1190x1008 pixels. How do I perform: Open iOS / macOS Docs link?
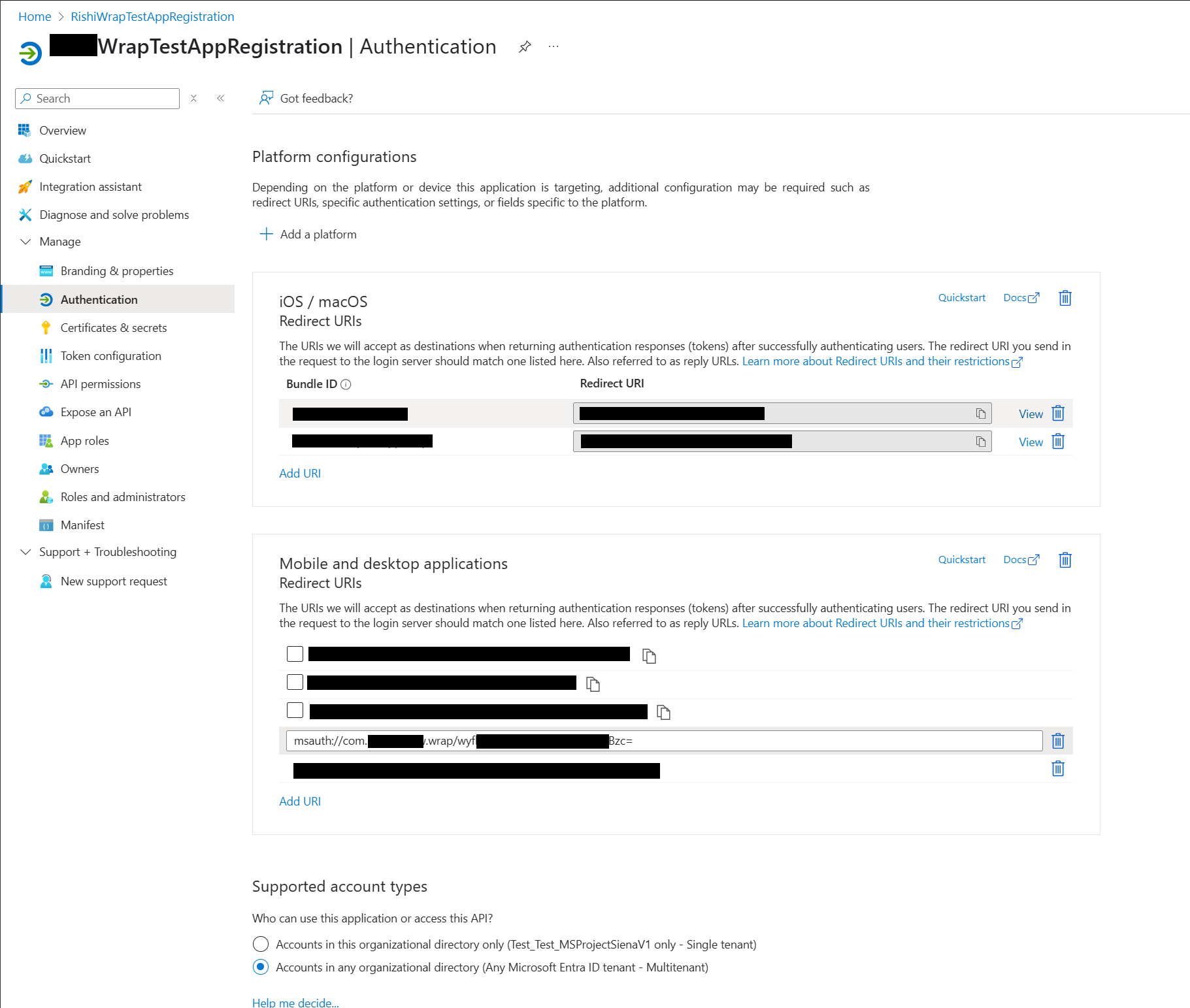[x=1021, y=297]
